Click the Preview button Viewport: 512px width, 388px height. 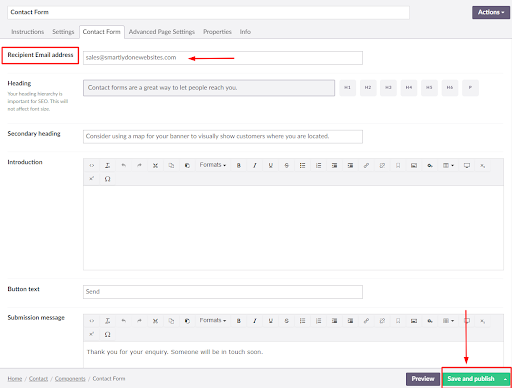(x=423, y=379)
